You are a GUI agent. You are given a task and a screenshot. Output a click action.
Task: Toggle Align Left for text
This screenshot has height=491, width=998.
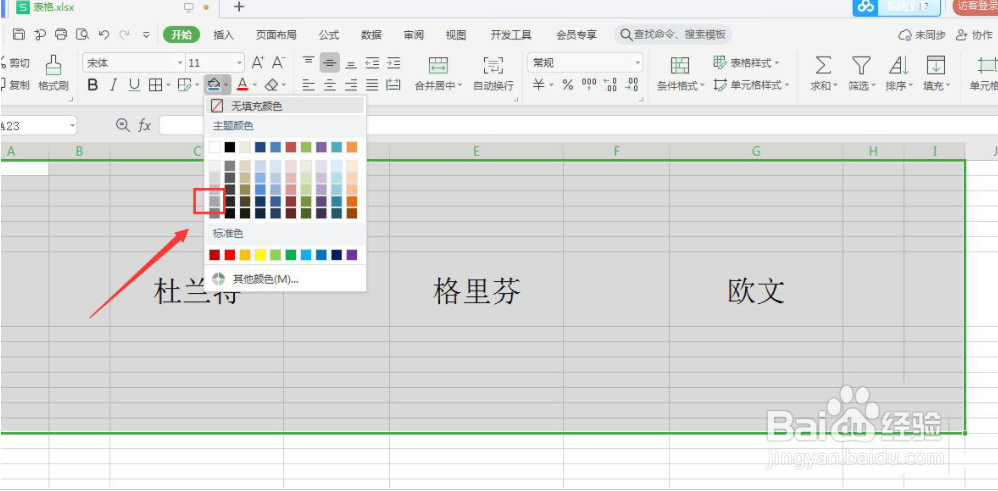coord(309,85)
